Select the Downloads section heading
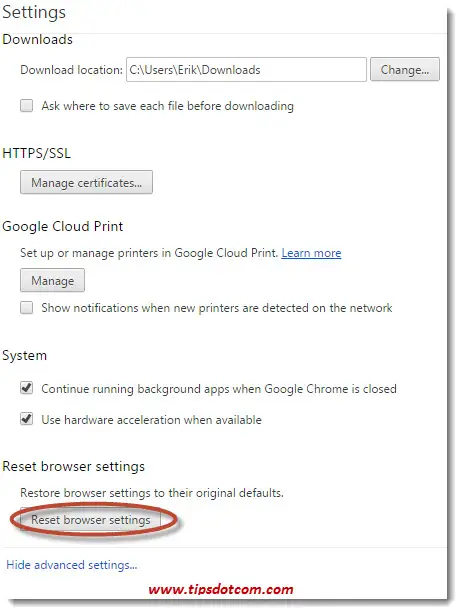The height and width of the screenshot is (614, 462). [38, 40]
